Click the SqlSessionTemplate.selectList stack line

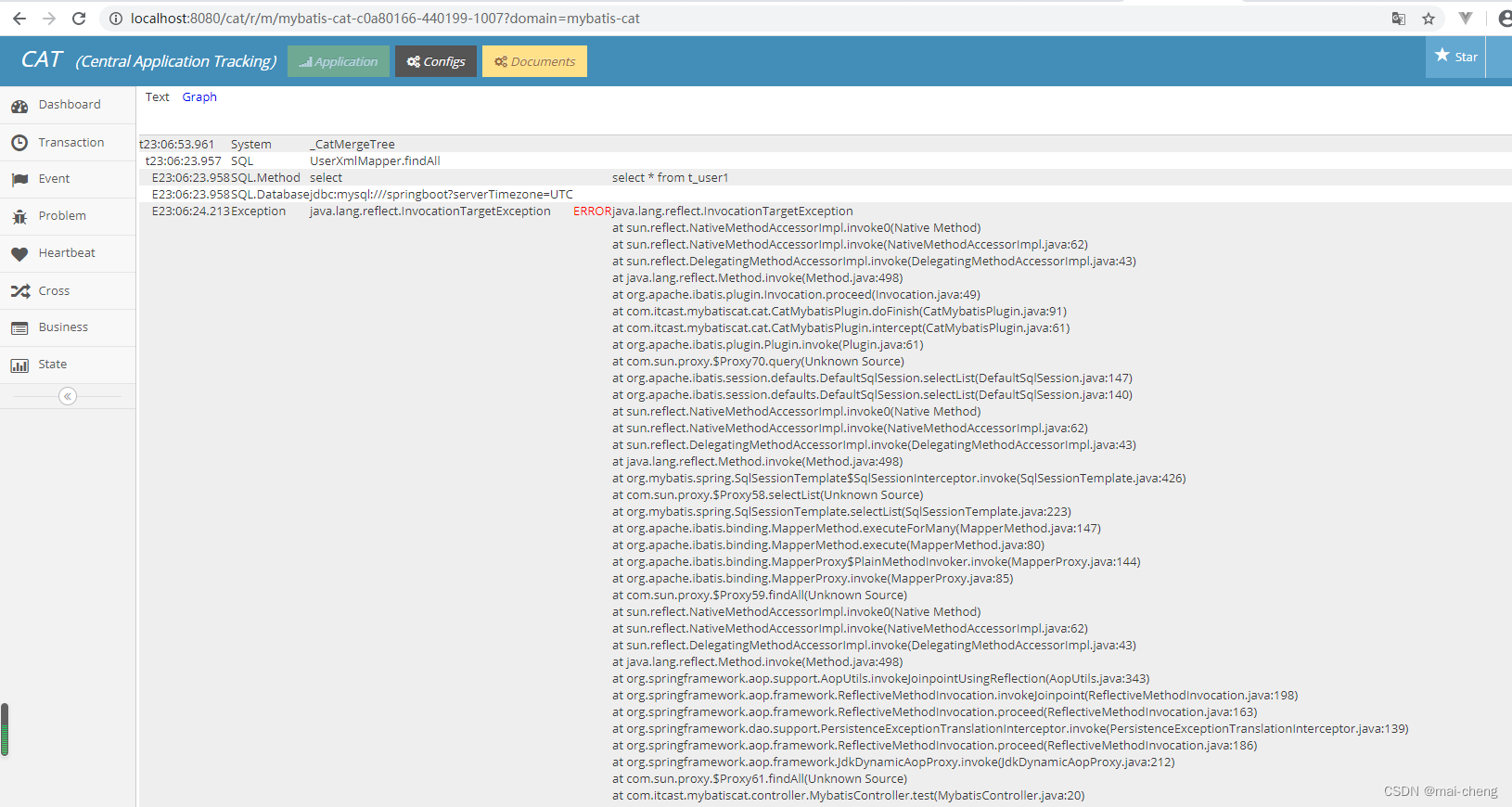[841, 511]
